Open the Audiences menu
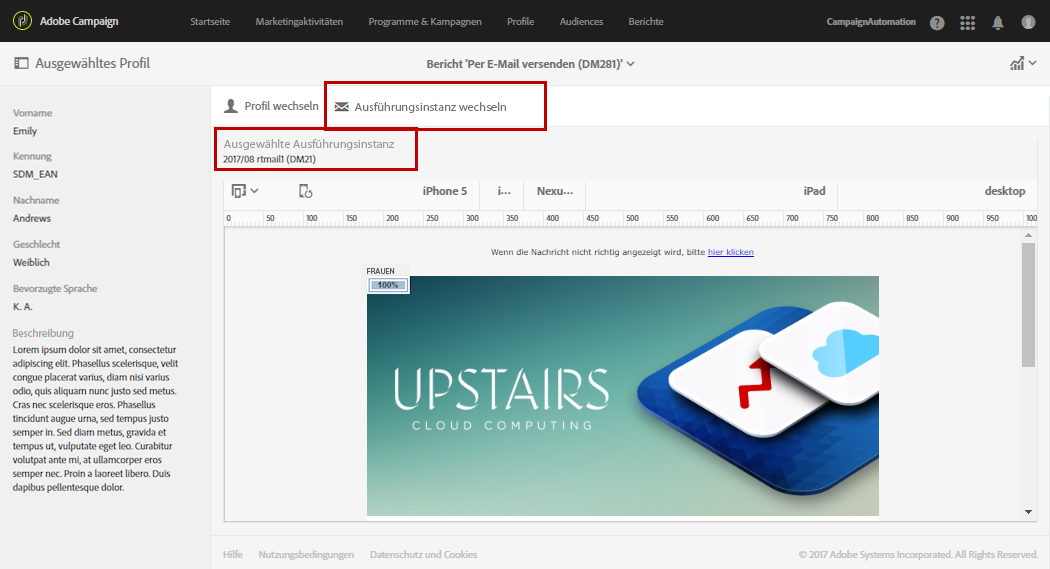This screenshot has height=569, width=1050. point(581,21)
